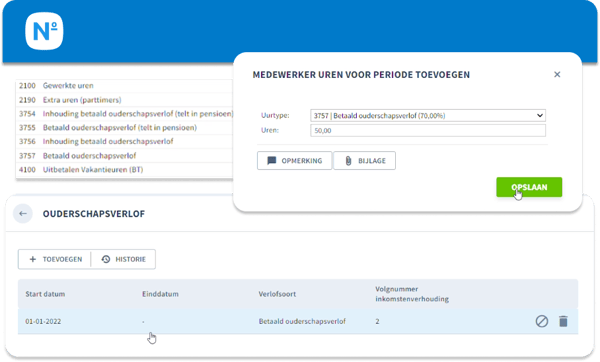This screenshot has width=600, height=362.
Task: Select row 3755 Betaald ouderschapsverlof (telt in pensioen)
Action: 124,127
